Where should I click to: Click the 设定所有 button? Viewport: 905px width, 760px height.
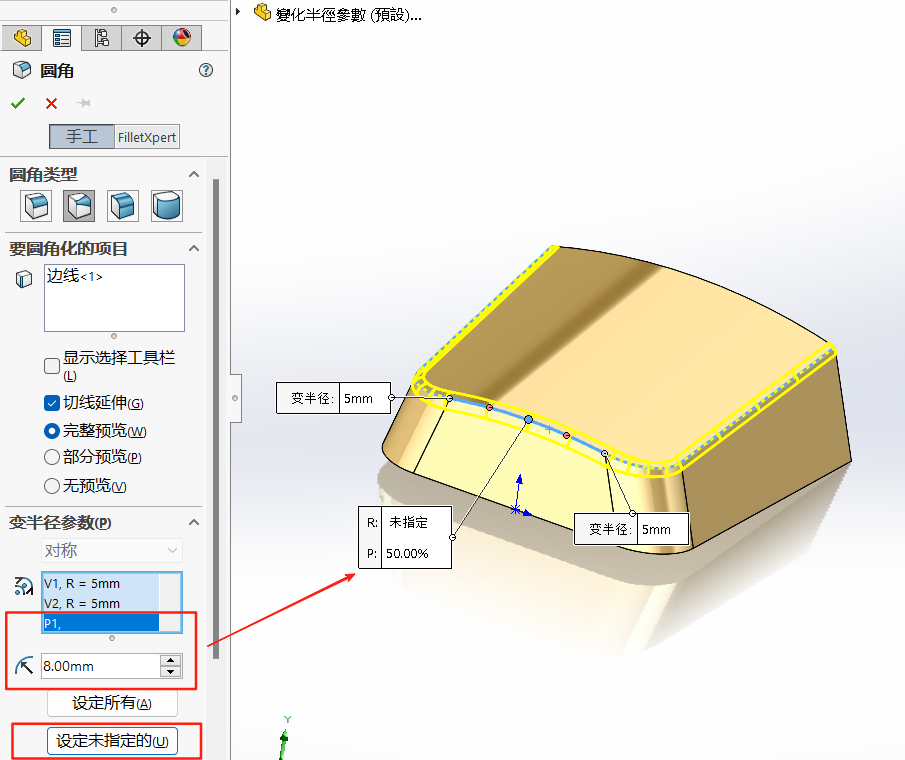tap(112, 703)
